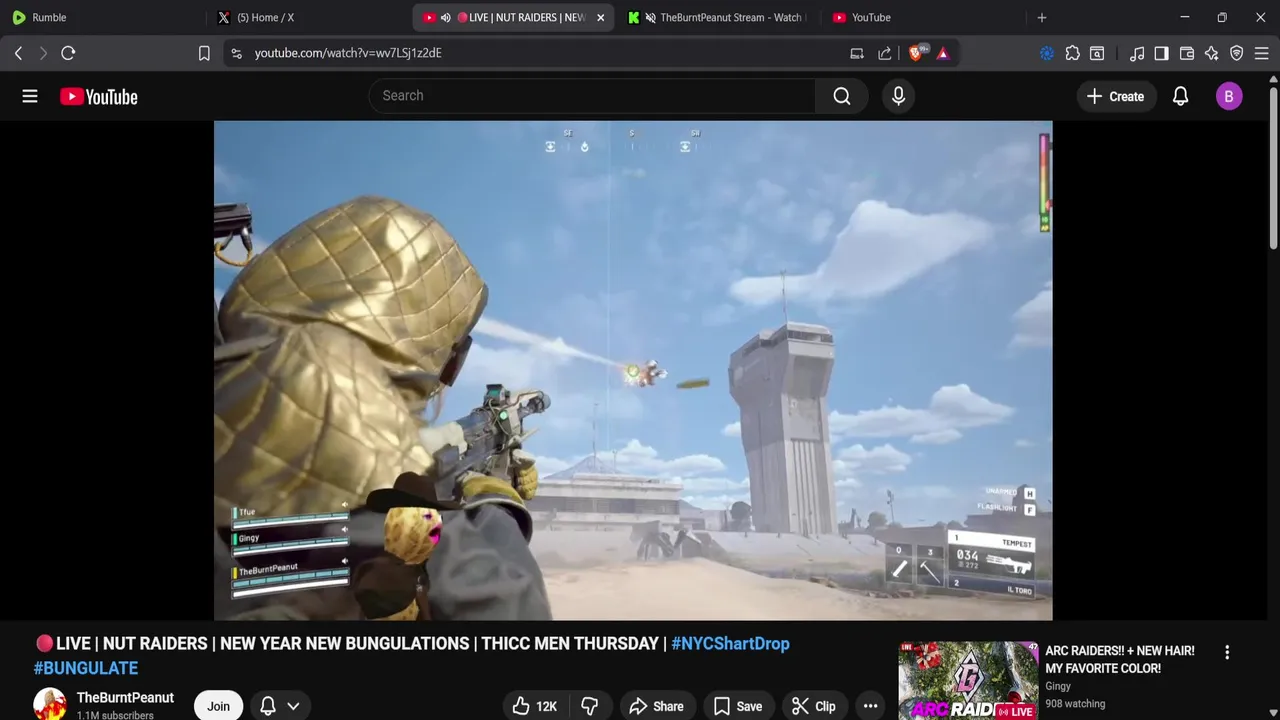1280x720 pixels.
Task: Open TheBurntPeanut channel name
Action: 125,698
